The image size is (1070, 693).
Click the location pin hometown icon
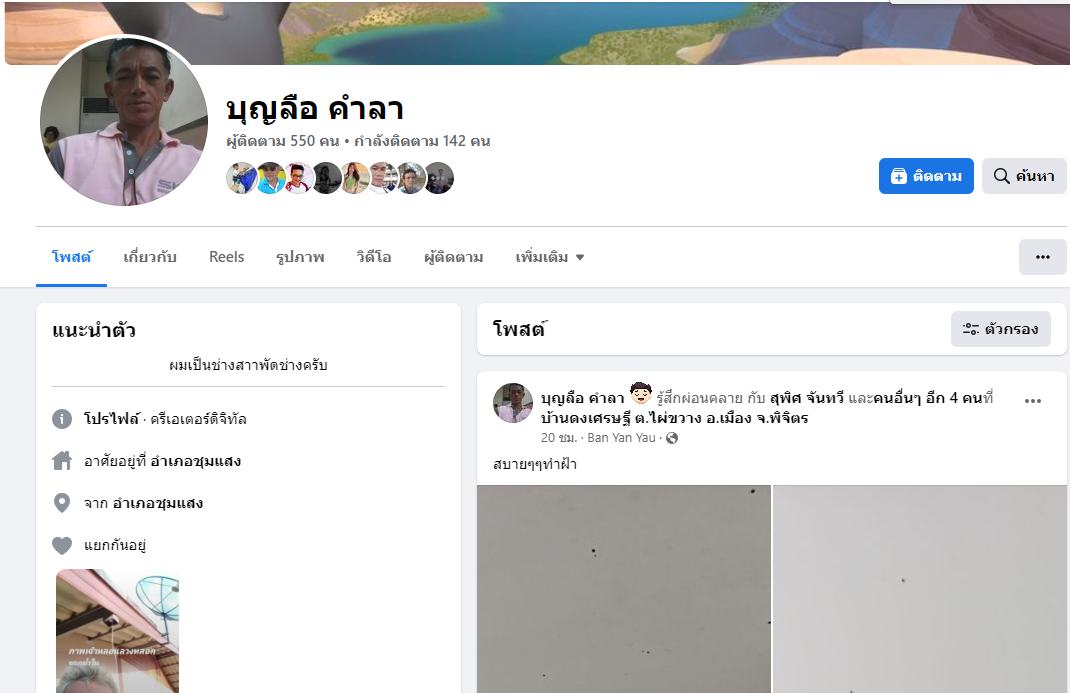pos(62,503)
